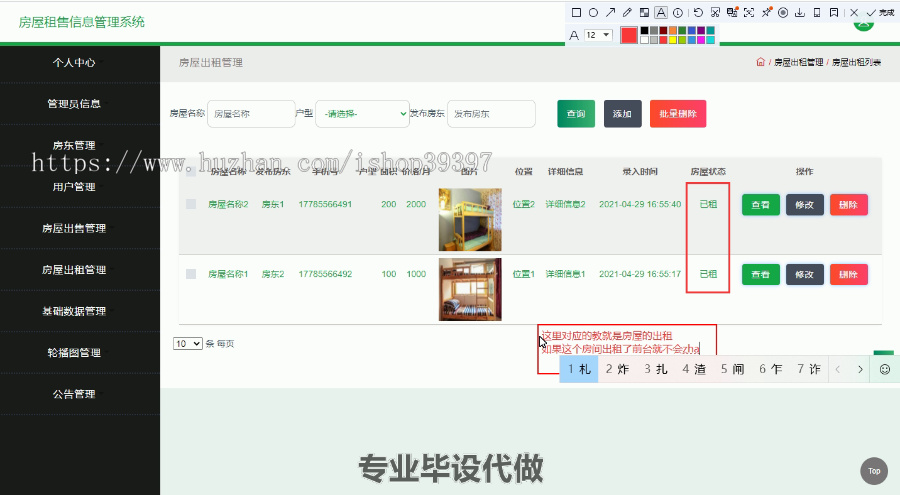900x495 pixels.
Task: Click the text size A icon
Action: point(573,36)
